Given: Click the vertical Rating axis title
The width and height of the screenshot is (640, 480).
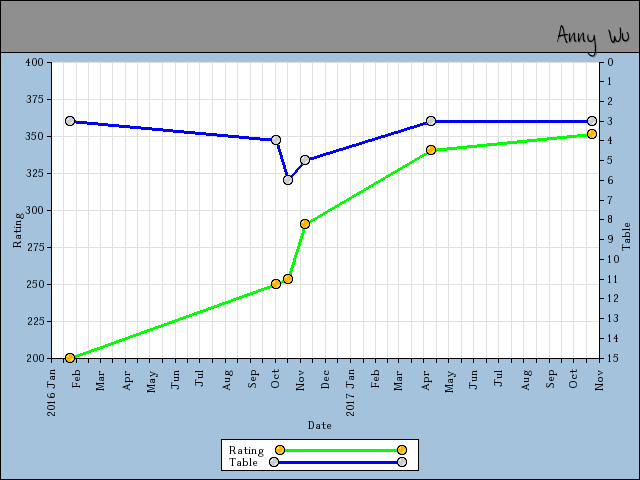Looking at the screenshot, I should [x=18, y=230].
